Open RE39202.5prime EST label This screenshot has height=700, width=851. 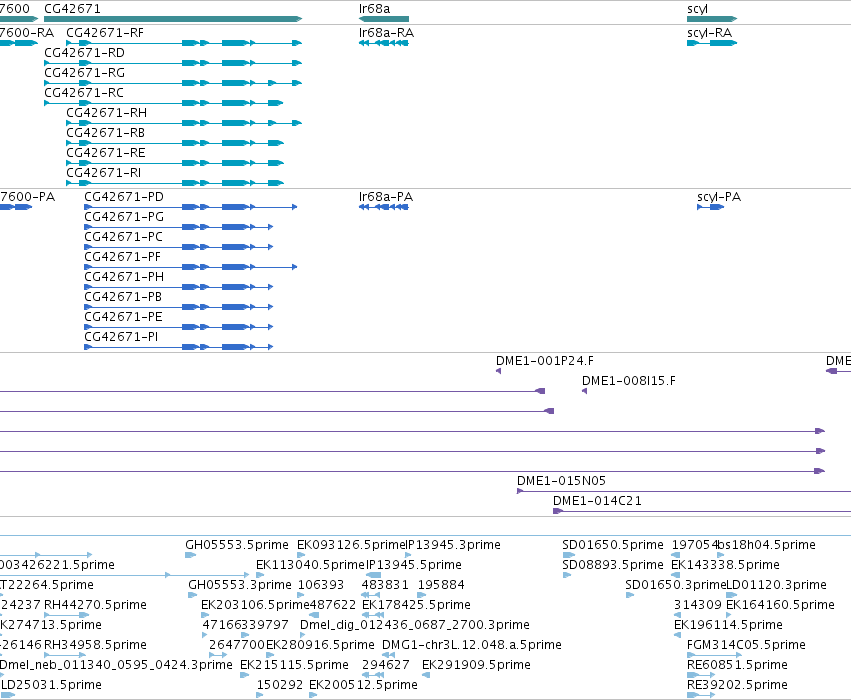(737, 685)
